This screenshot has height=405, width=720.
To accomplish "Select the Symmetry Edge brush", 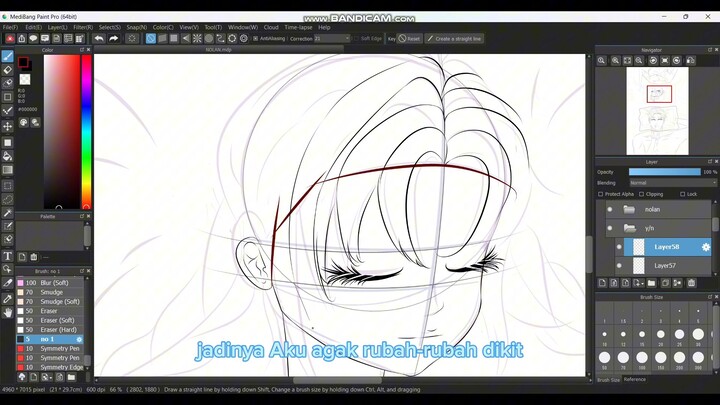I will click(x=50, y=367).
